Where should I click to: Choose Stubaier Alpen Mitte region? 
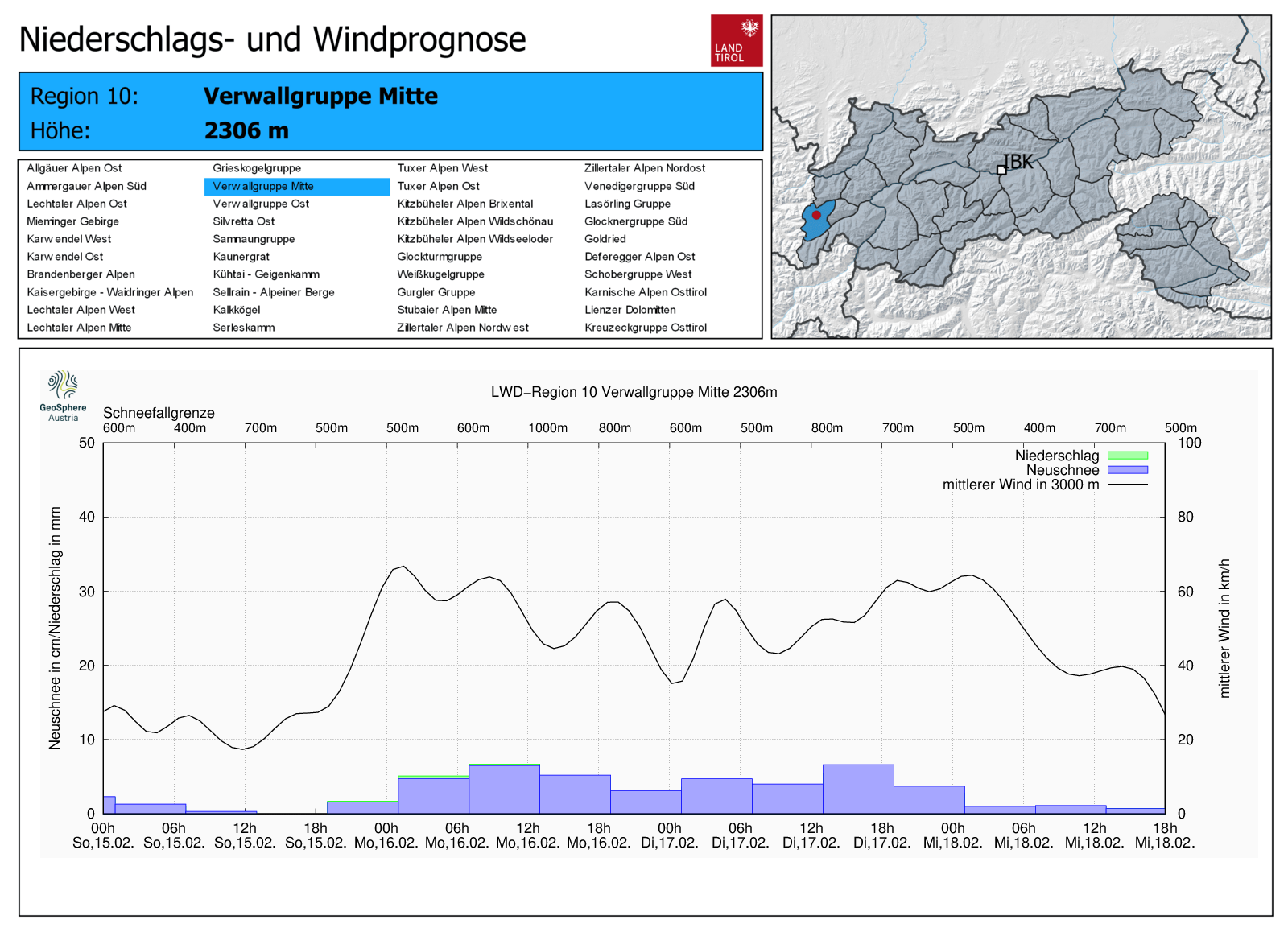tap(447, 310)
